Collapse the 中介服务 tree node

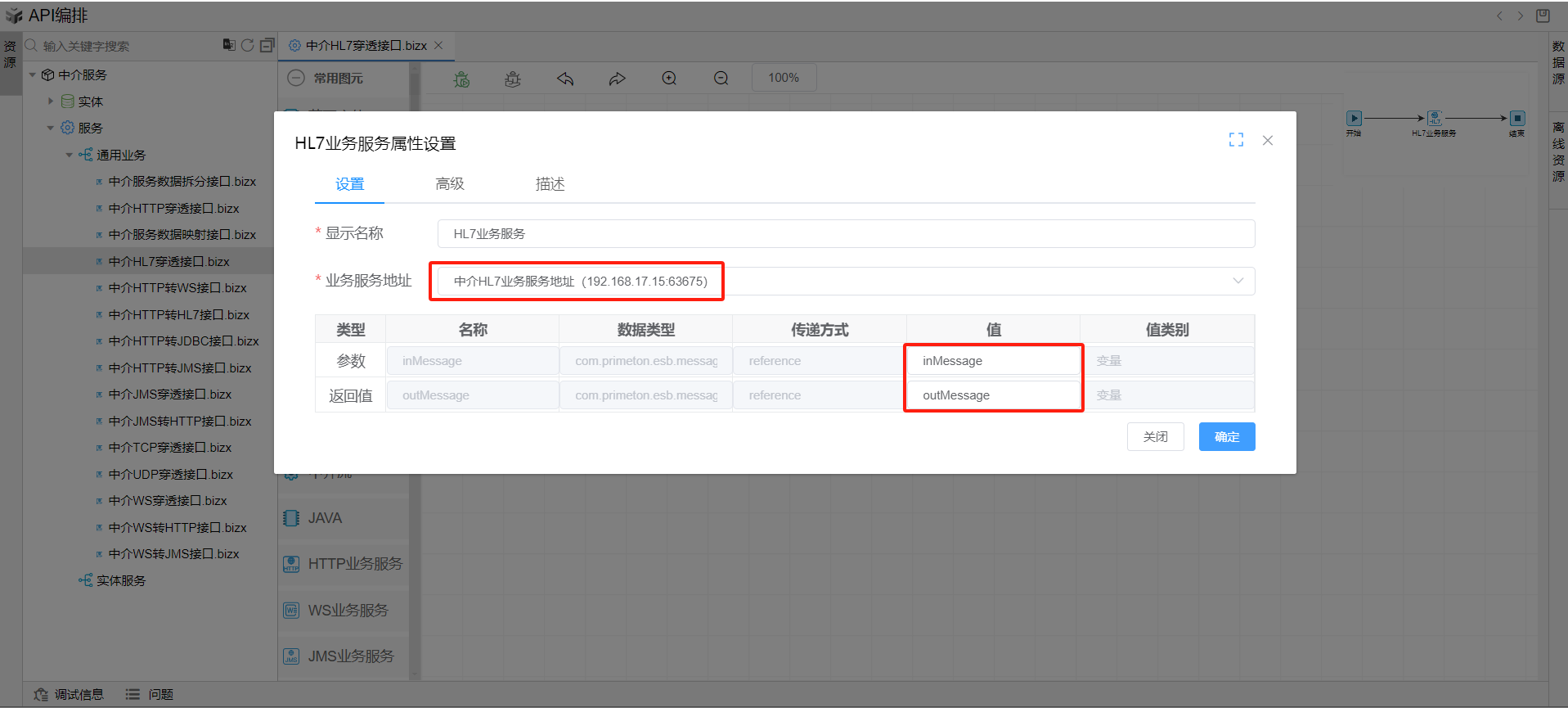pos(33,75)
